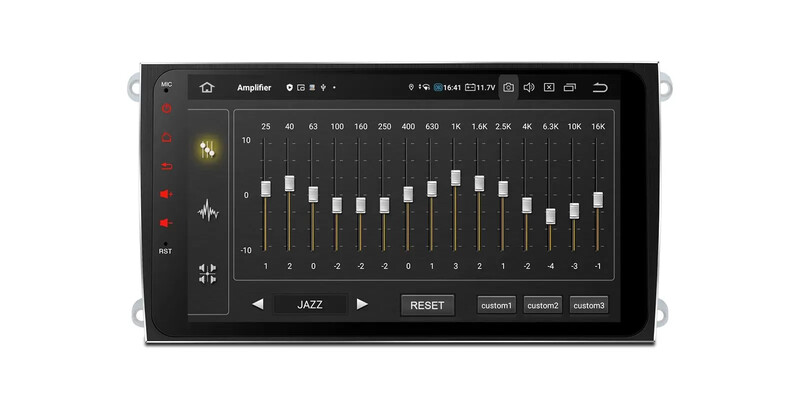
Task: Switch to the previous equalizer preset
Action: coord(258,304)
